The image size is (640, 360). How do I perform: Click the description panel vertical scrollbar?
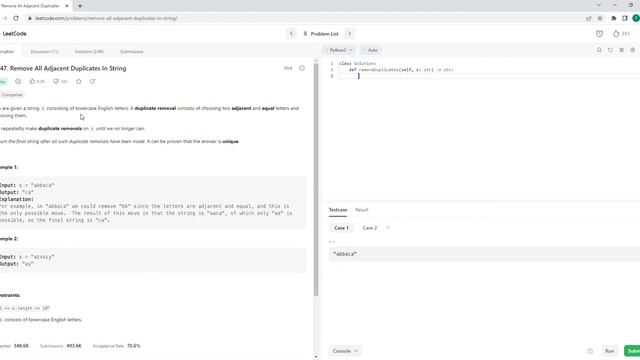[x=316, y=180]
